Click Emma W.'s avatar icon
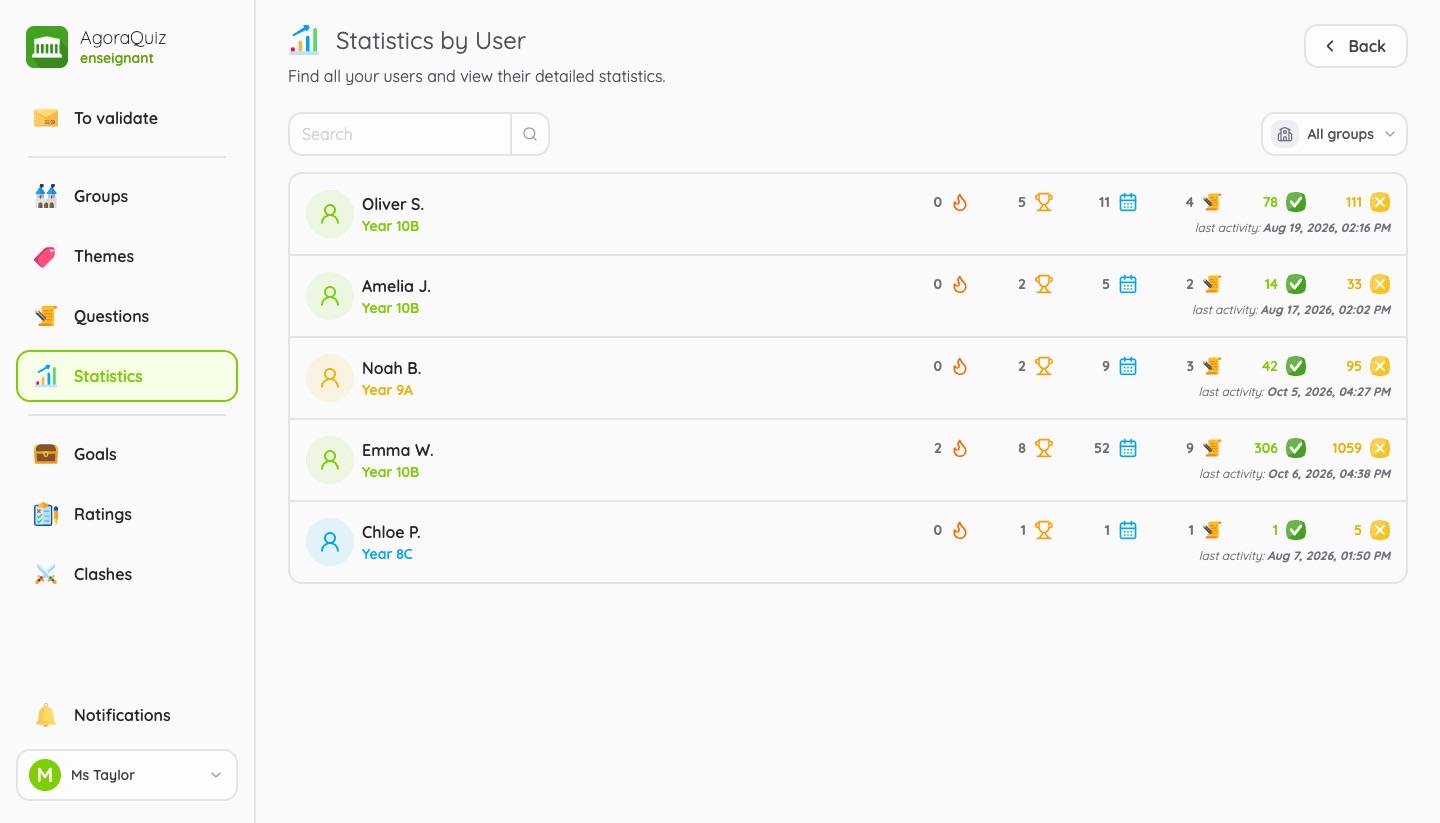 330,460
